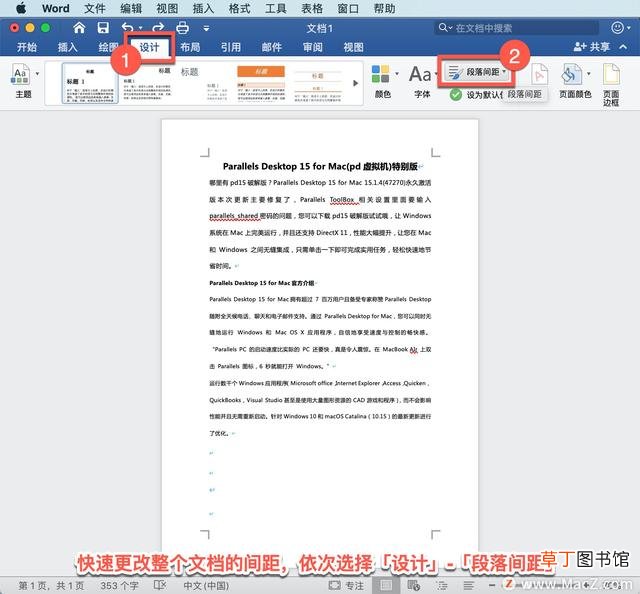Viewport: 640px width, 594px height.
Task: Click the page count status 第1页,共1页
Action: (51, 585)
